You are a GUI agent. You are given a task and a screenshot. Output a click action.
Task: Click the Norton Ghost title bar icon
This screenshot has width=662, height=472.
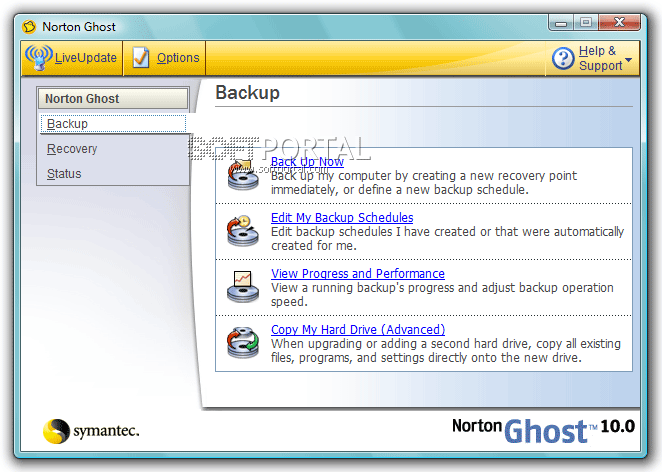[29, 27]
